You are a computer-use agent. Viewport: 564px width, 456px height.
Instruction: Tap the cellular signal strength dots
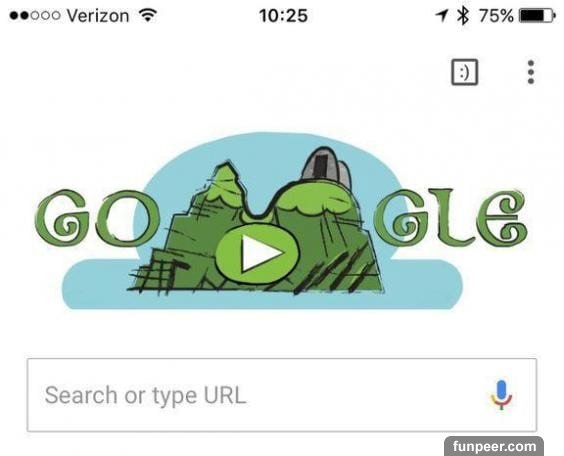[35, 16]
